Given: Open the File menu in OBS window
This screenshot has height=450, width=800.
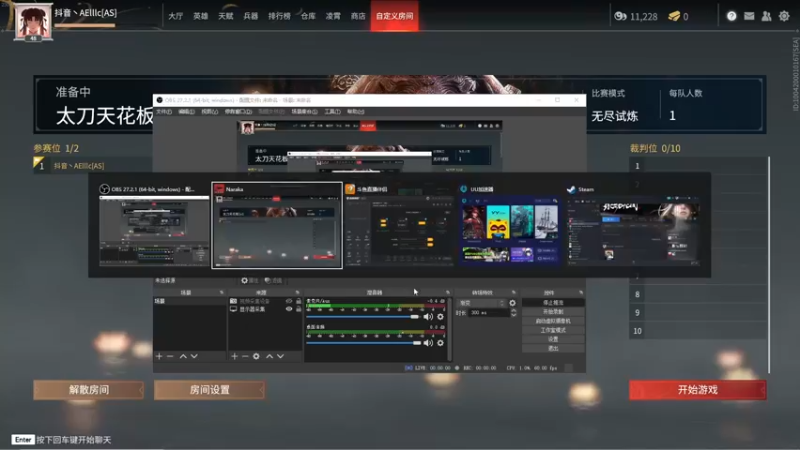Looking at the screenshot, I should pyautogui.click(x=164, y=112).
